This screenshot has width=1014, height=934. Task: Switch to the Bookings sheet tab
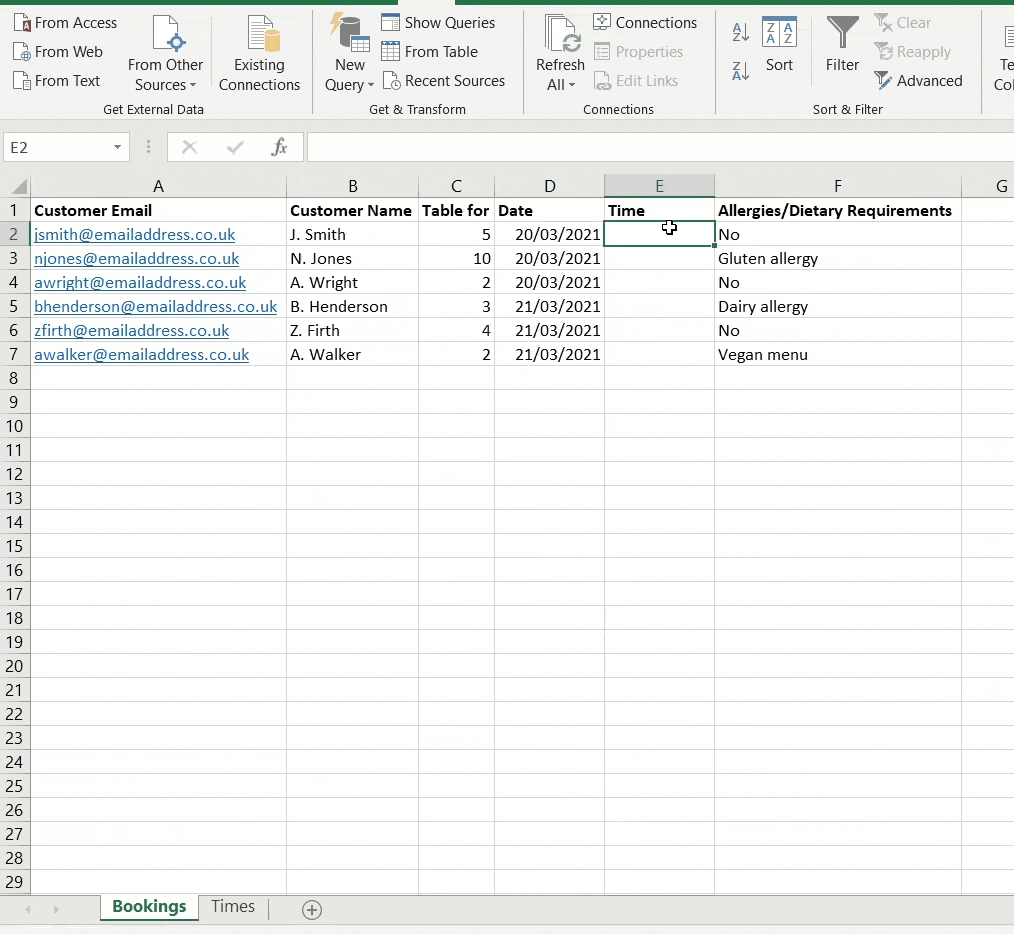[x=148, y=907]
